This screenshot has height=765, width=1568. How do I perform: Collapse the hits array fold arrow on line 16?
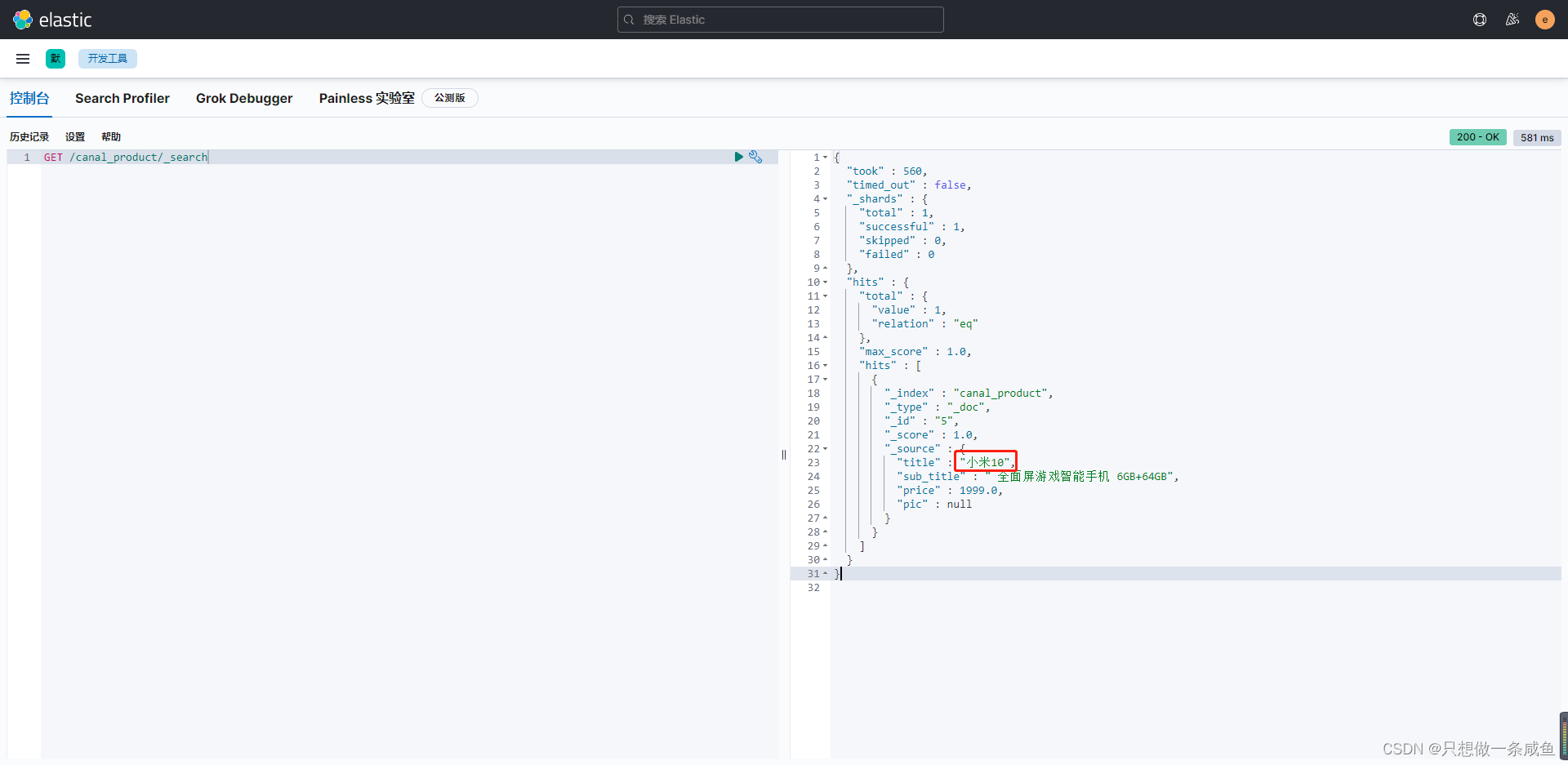click(x=826, y=366)
